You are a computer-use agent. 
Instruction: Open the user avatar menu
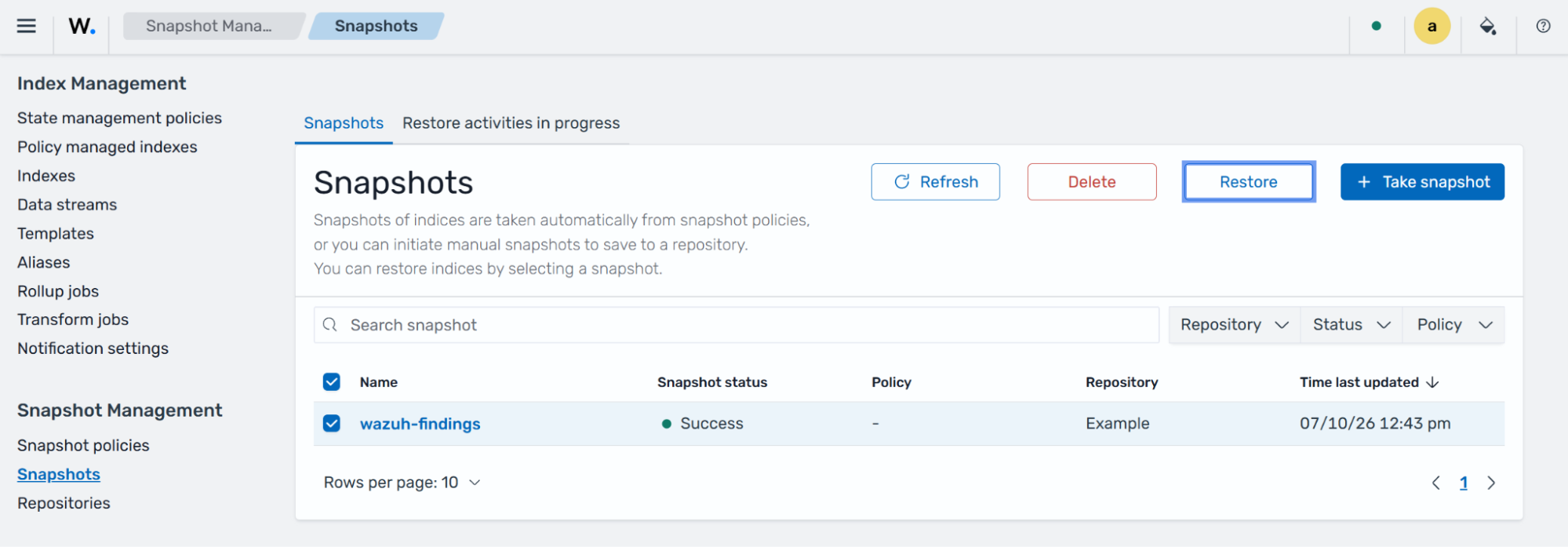tap(1432, 26)
